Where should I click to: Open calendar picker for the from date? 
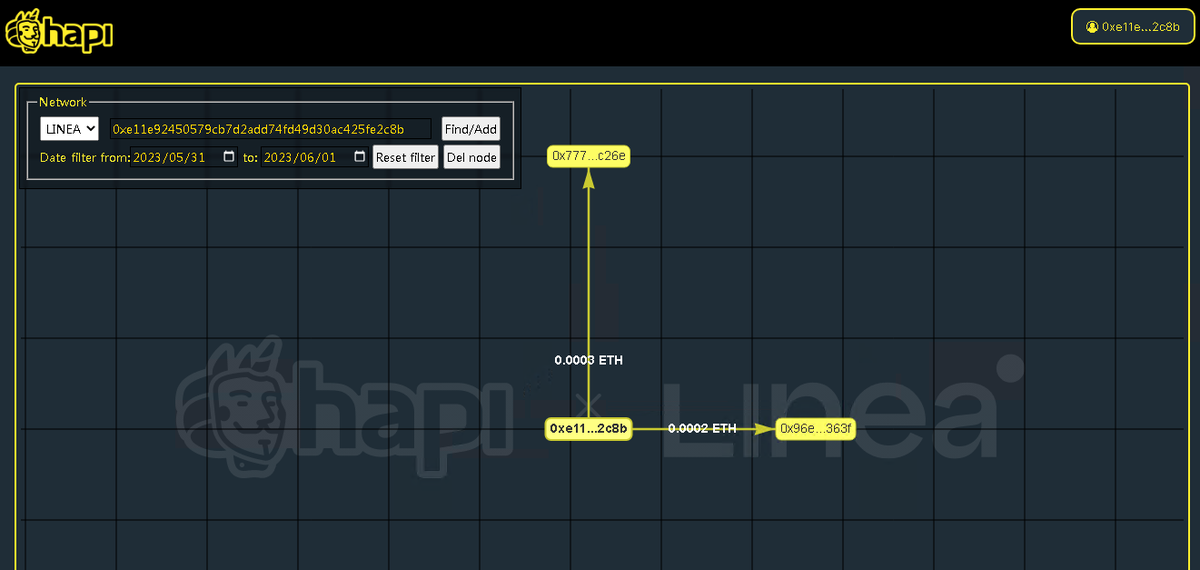pyautogui.click(x=229, y=157)
